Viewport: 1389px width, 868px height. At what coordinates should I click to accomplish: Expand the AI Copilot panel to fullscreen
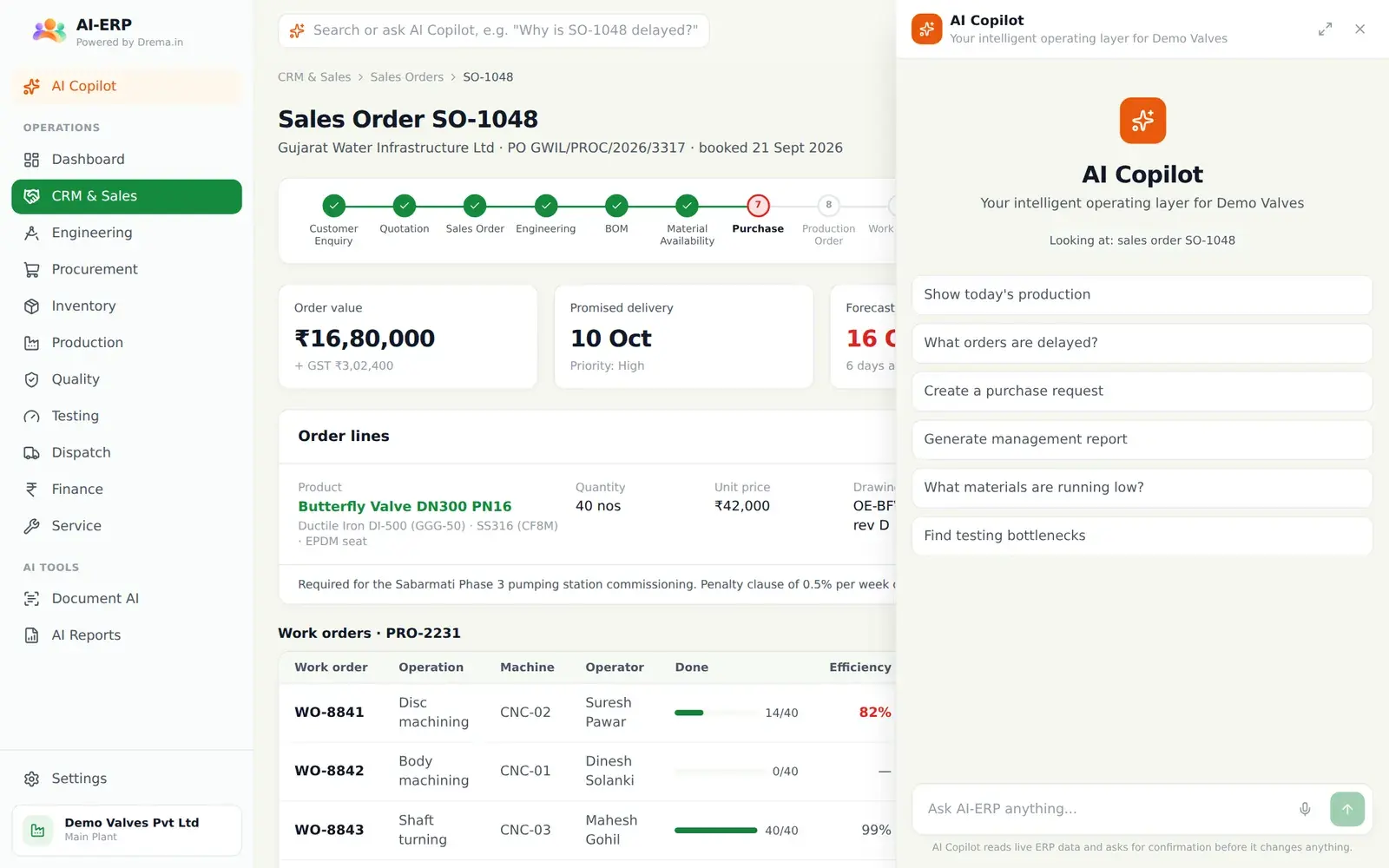(x=1325, y=30)
